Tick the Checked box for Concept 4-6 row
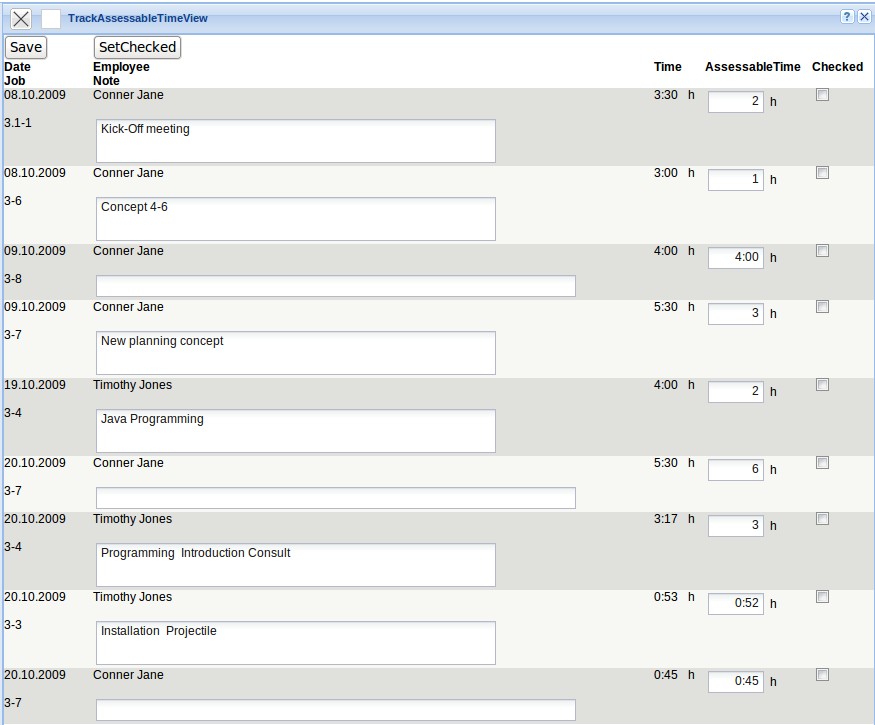The image size is (875, 725). coord(822,173)
